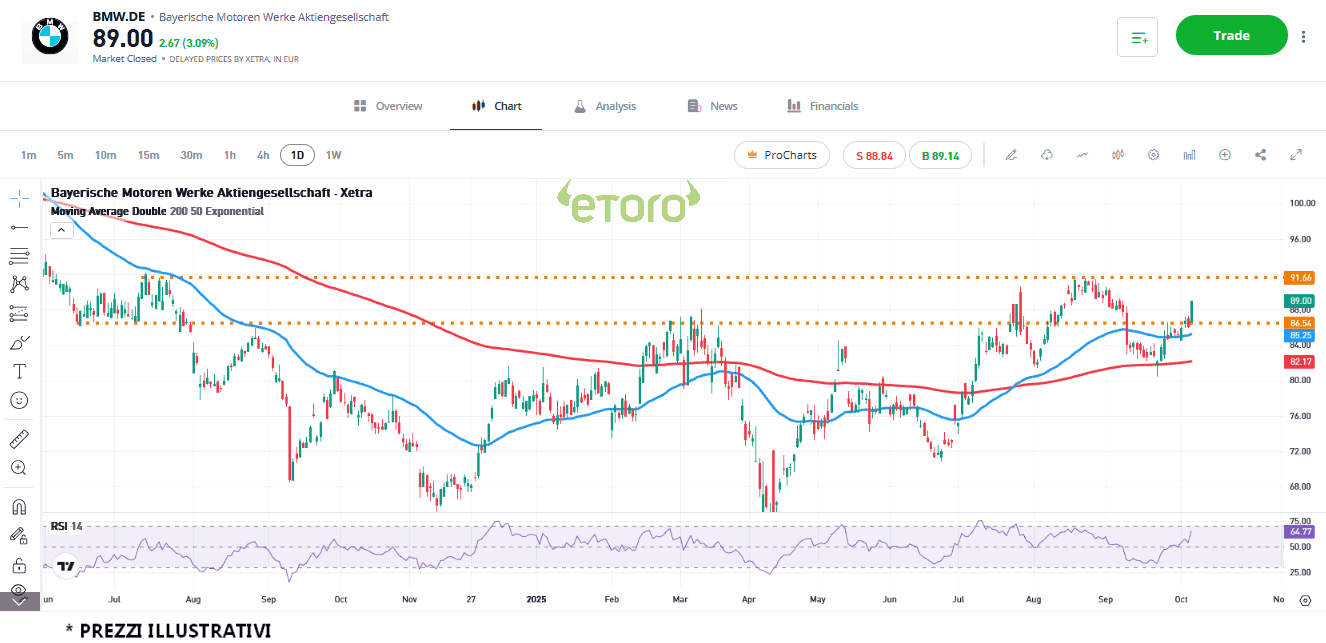Image resolution: width=1326 pixels, height=643 pixels.
Task: Expand chart to fullscreen
Action: 1296,155
